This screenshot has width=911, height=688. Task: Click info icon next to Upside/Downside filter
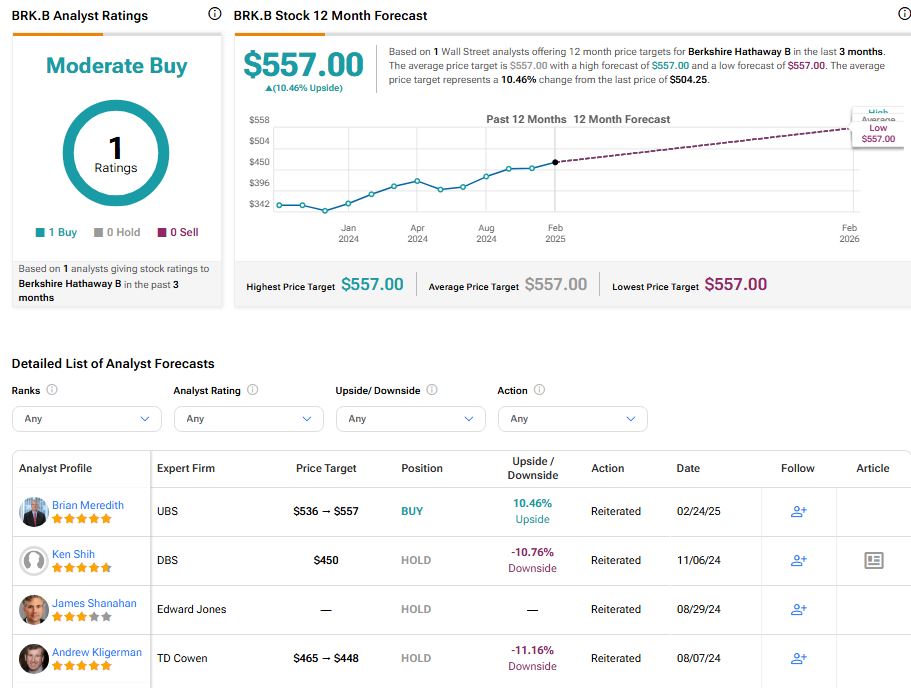(430, 390)
